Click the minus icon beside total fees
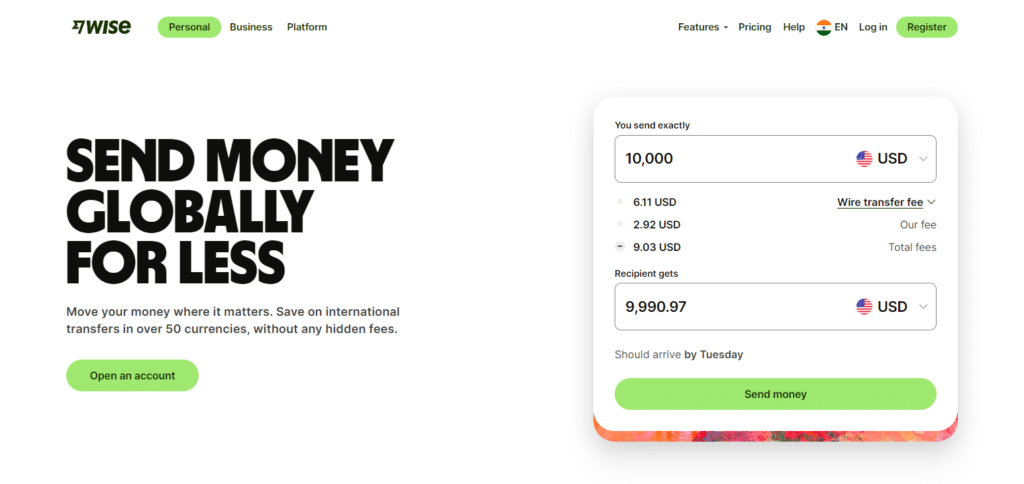 point(620,247)
